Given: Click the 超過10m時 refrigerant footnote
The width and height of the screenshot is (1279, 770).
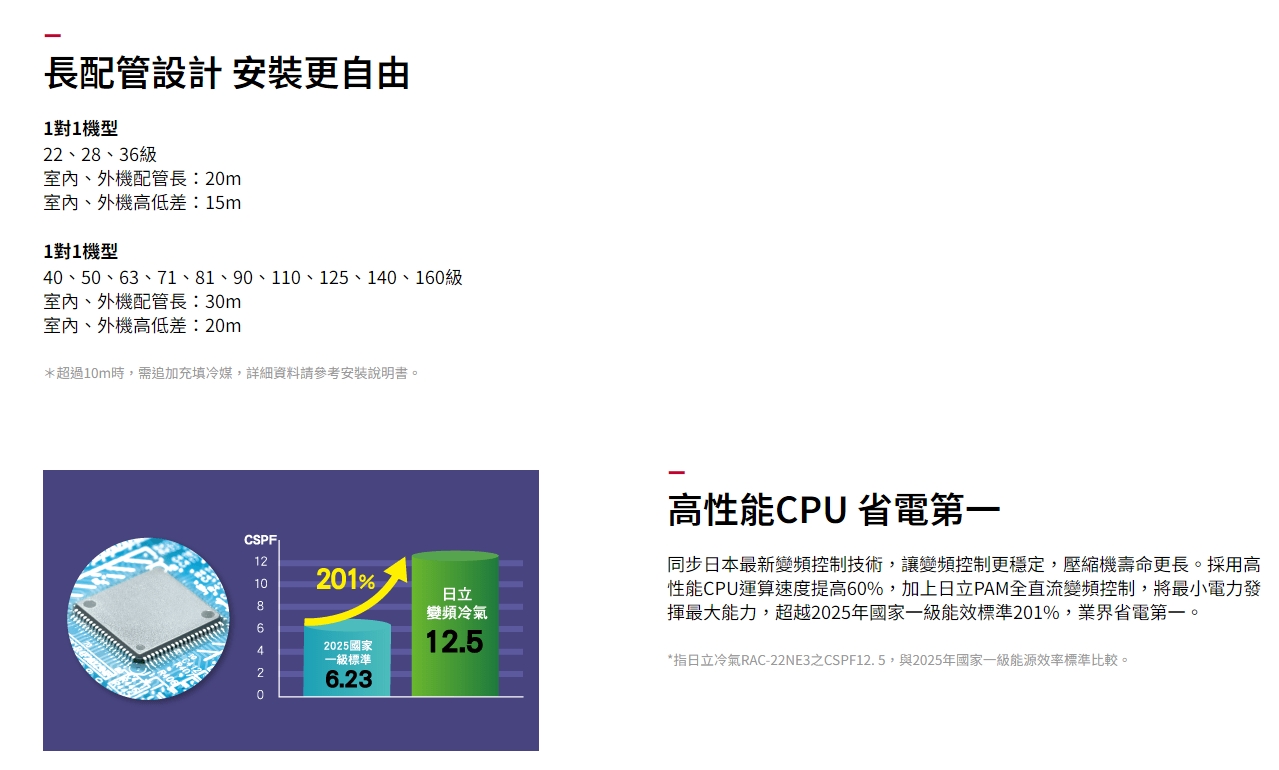Looking at the screenshot, I should (x=232, y=373).
